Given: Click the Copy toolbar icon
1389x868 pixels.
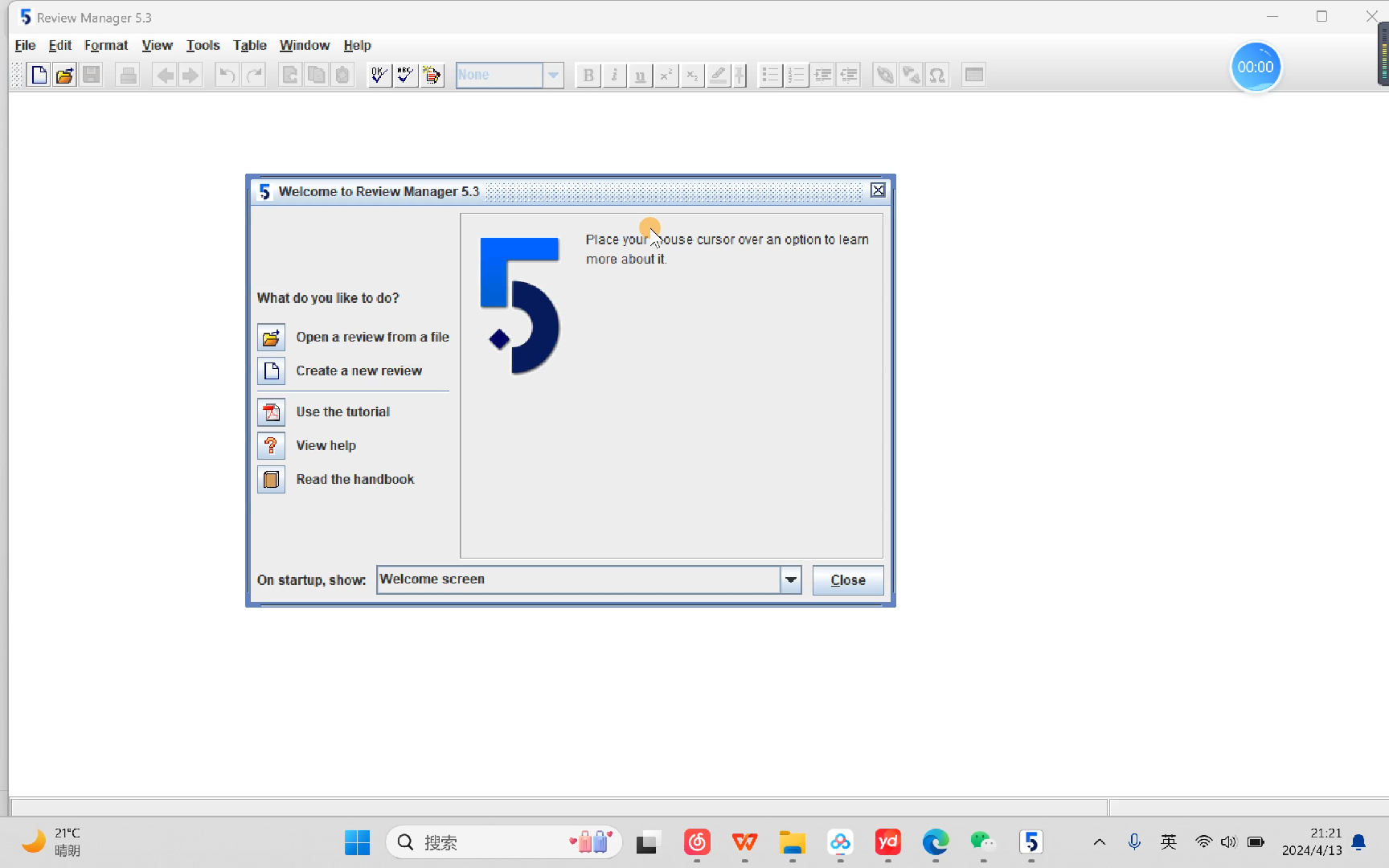Looking at the screenshot, I should [317, 75].
